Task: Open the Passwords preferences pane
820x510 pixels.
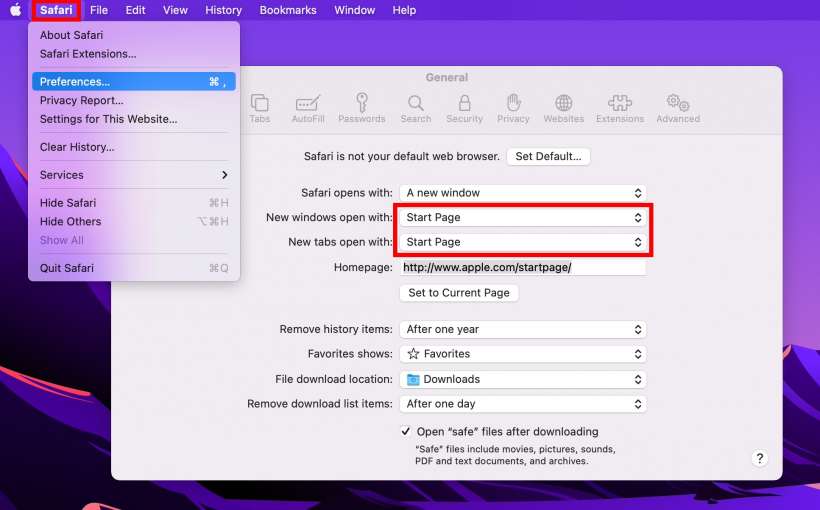Action: [x=362, y=109]
